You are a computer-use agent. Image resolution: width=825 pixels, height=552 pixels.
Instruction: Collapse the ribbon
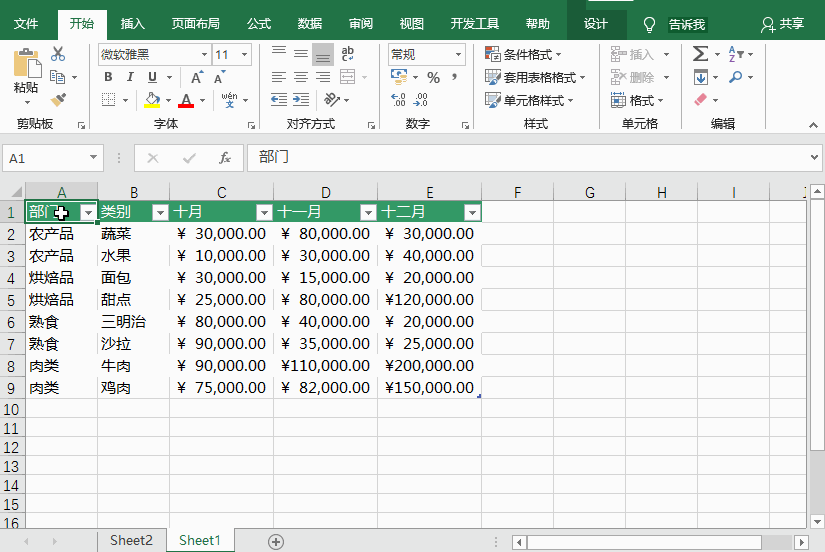coord(813,125)
